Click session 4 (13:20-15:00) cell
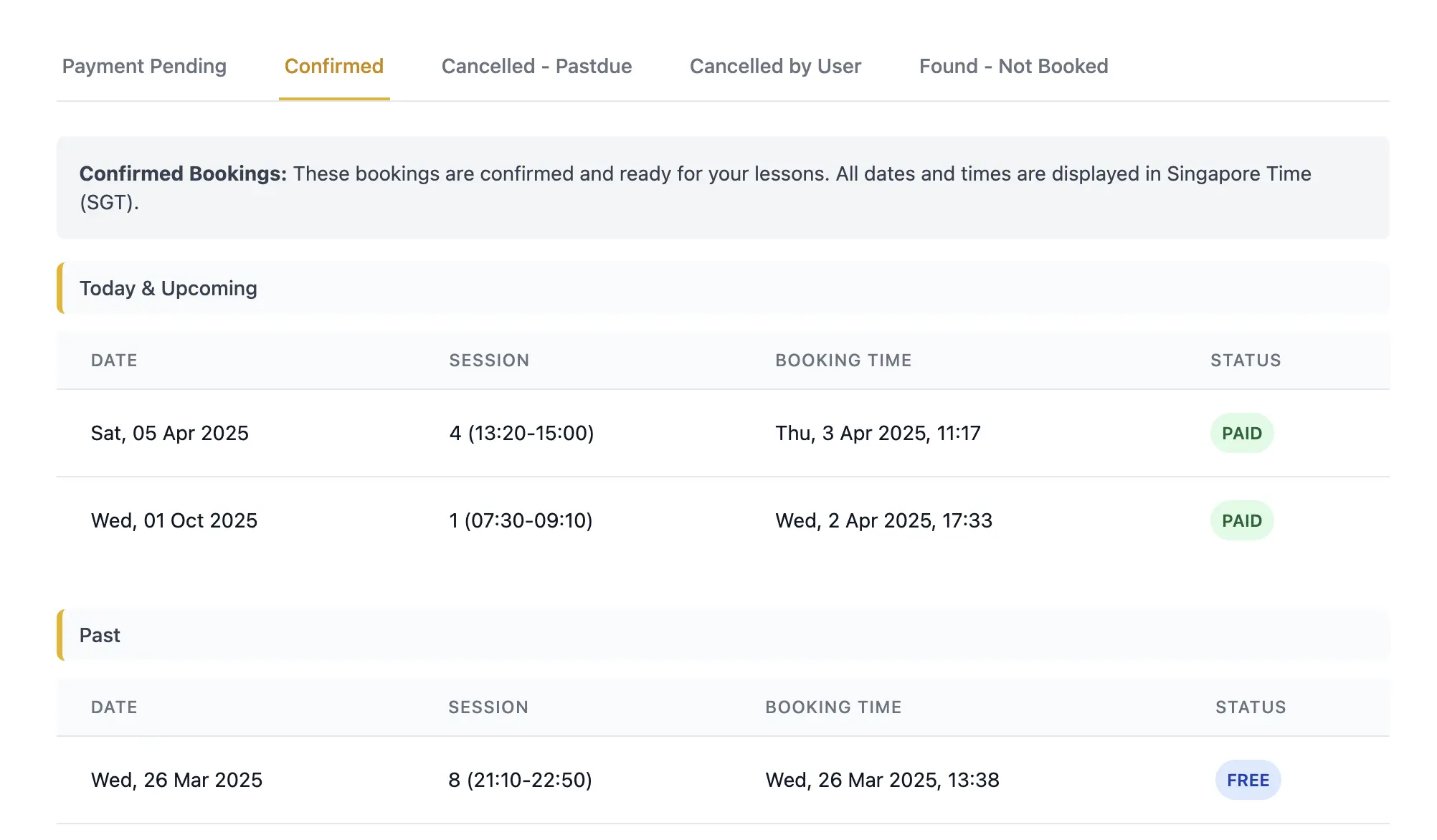The image size is (1437, 840). (521, 433)
